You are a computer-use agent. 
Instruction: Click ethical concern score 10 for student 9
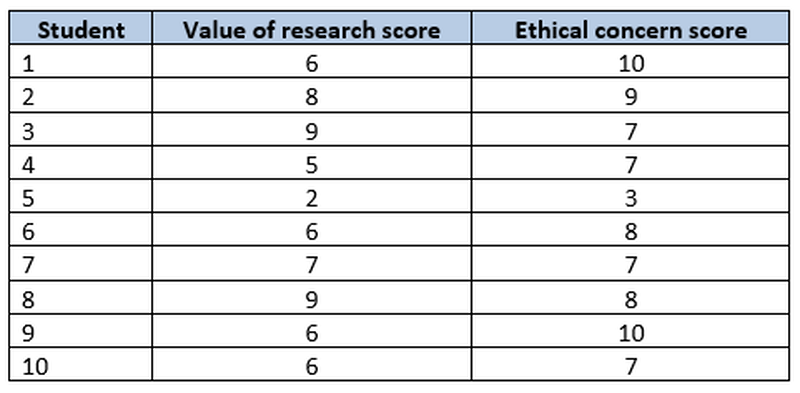click(x=631, y=333)
